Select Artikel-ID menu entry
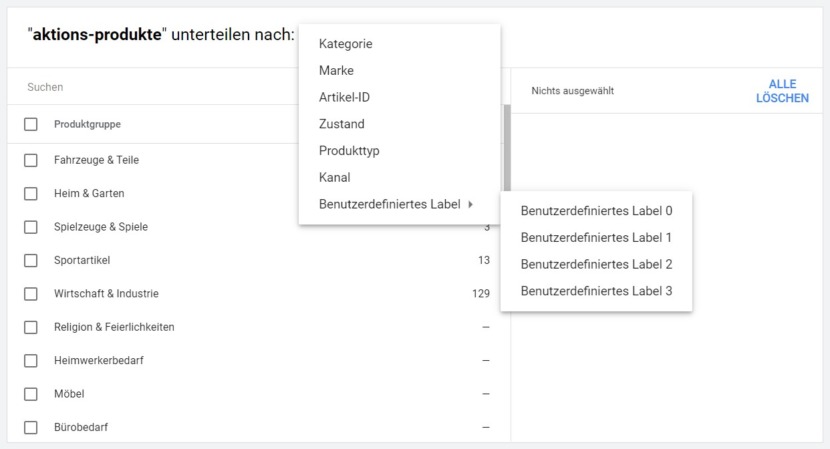 tap(399, 97)
